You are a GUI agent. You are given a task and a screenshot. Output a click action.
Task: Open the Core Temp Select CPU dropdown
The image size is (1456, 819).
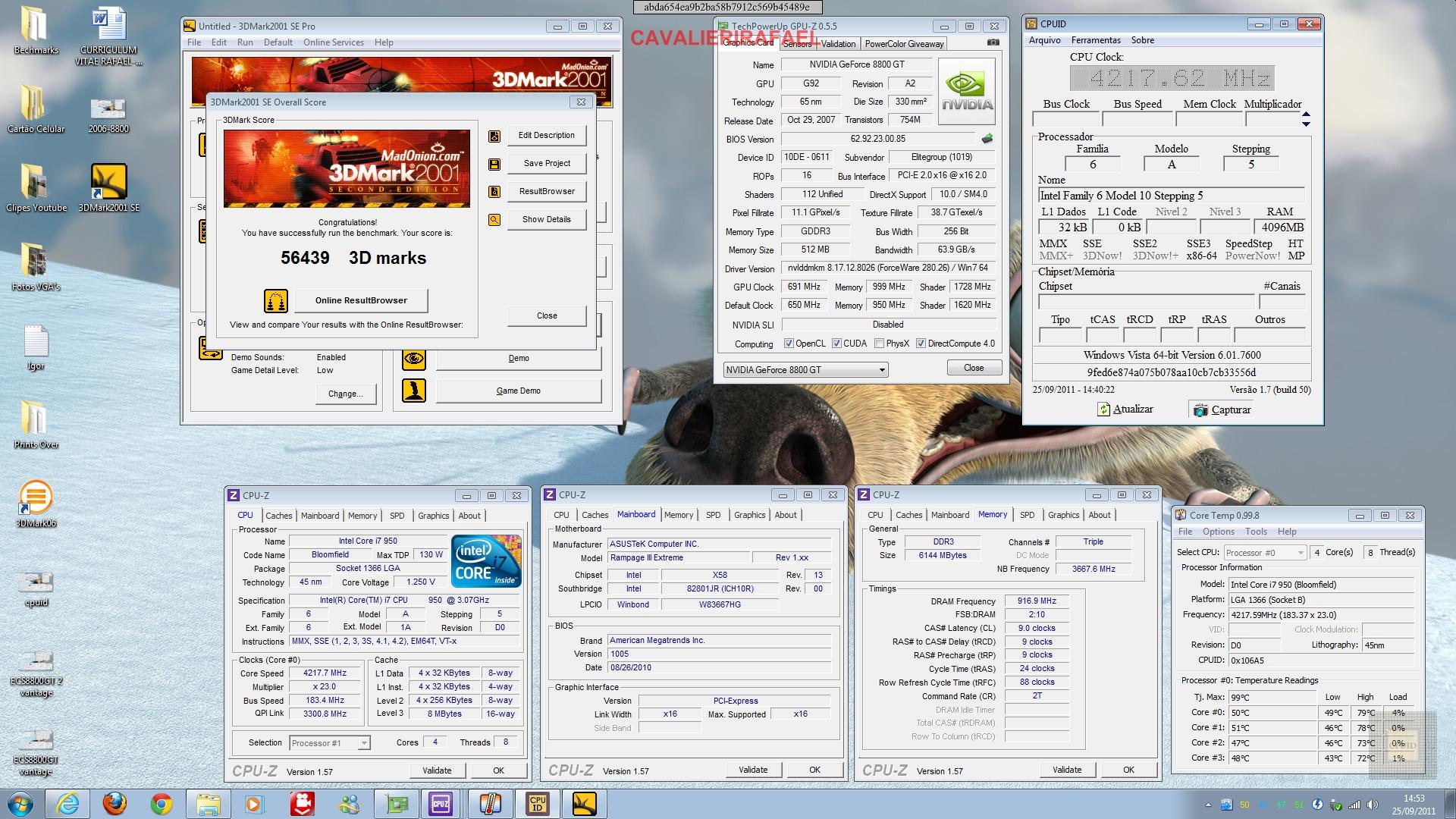click(x=1265, y=553)
